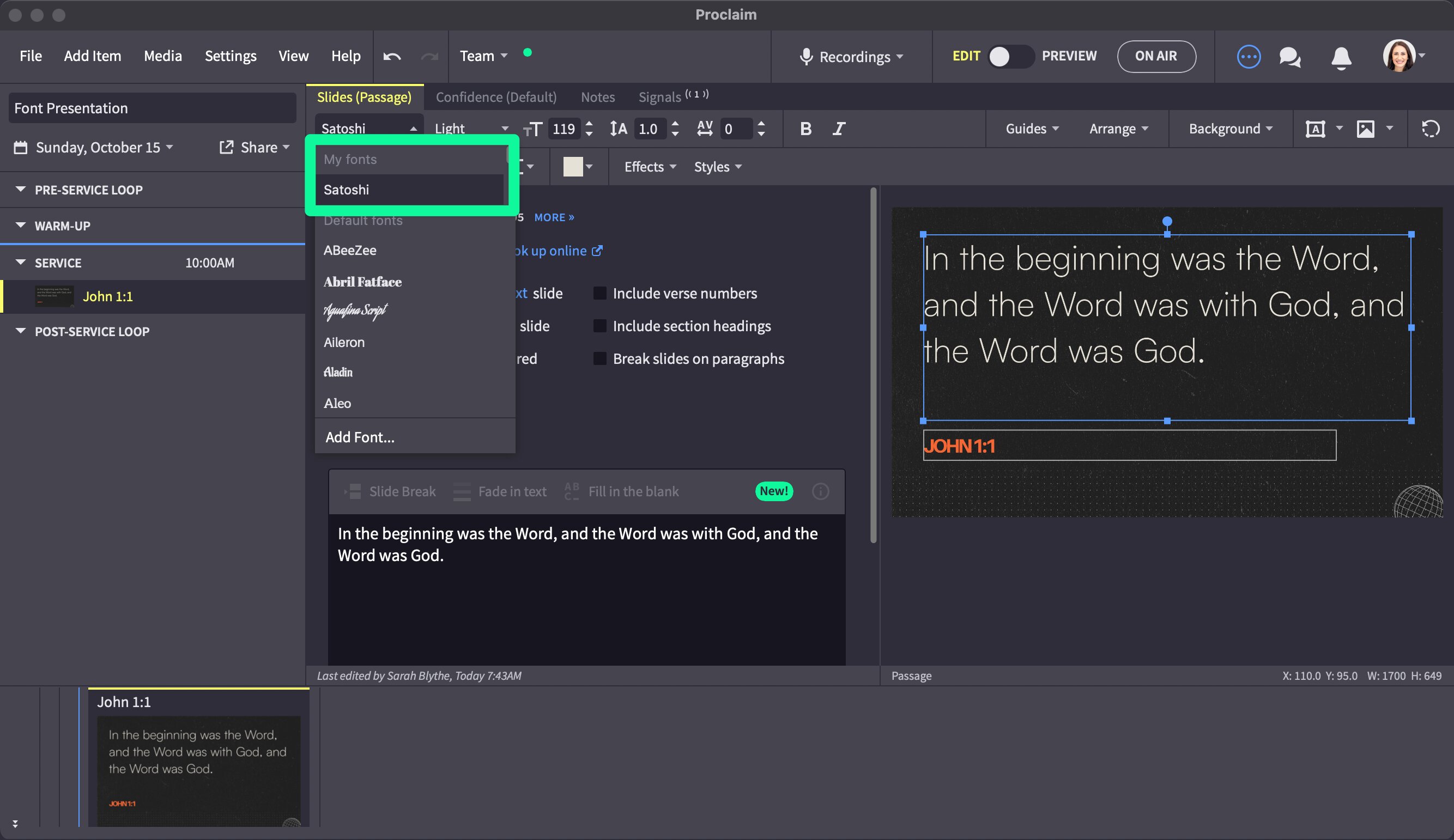Open the File menu
This screenshot has height=840, width=1454.
coord(31,56)
